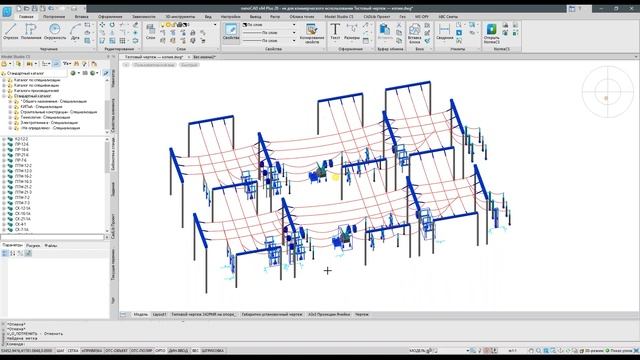Viewport: 640px width, 360px height.
Task: Open the Разрез tab in lower panel
Action: pos(33,246)
